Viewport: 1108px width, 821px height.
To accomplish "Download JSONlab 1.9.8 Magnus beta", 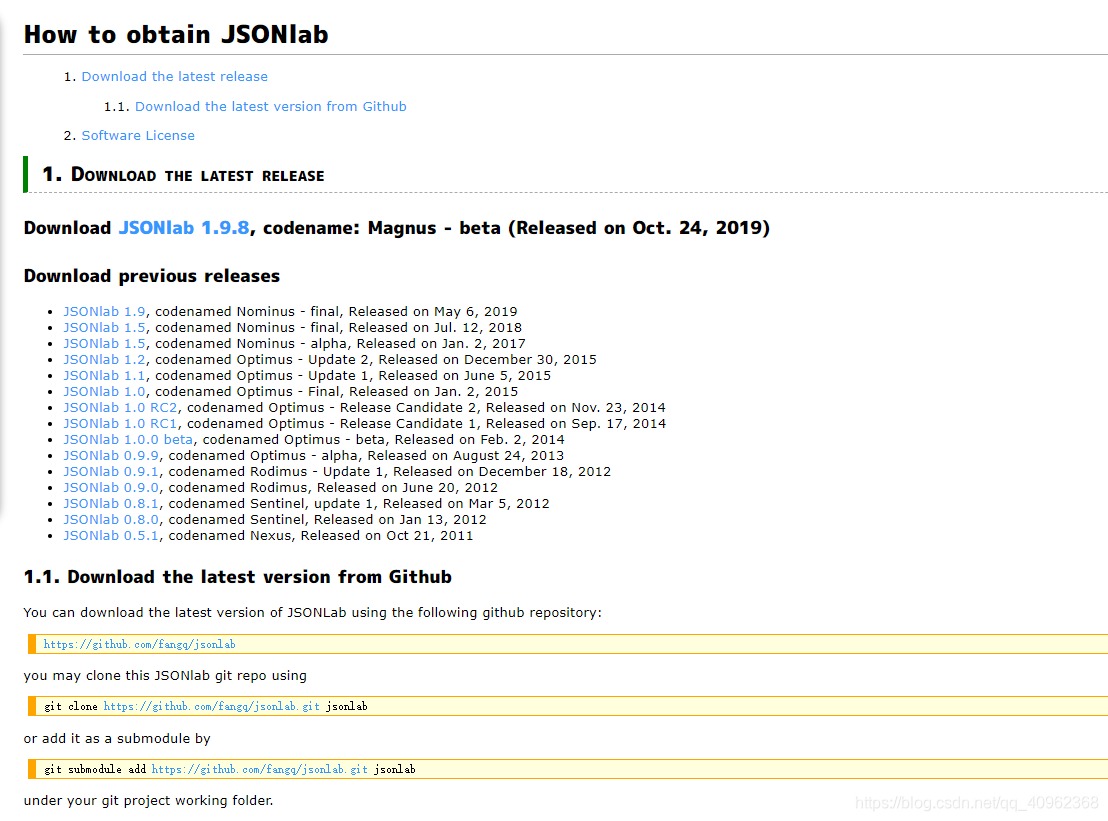I will coord(184,228).
